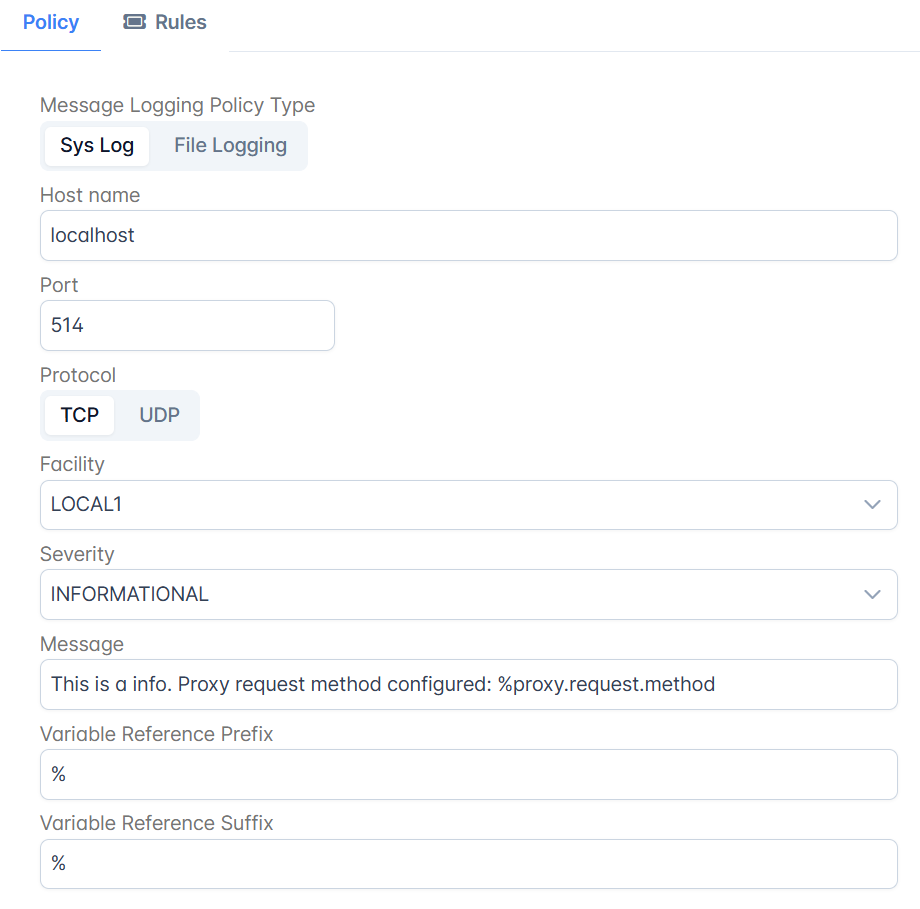Expand Facility dropdown chevron arrow
This screenshot has width=920, height=909.
pyautogui.click(x=872, y=505)
